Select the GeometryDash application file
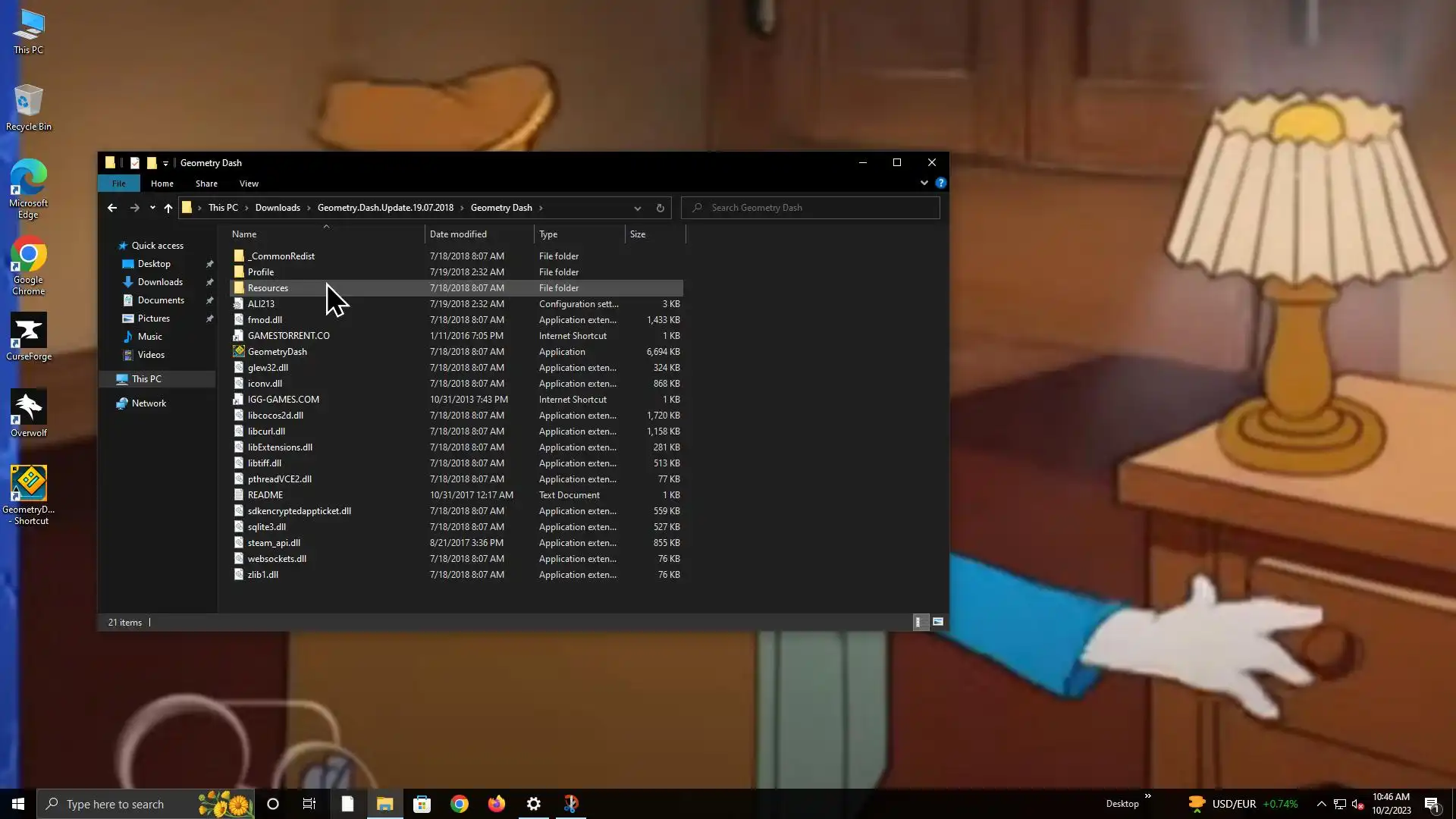The image size is (1456, 819). [x=277, y=352]
